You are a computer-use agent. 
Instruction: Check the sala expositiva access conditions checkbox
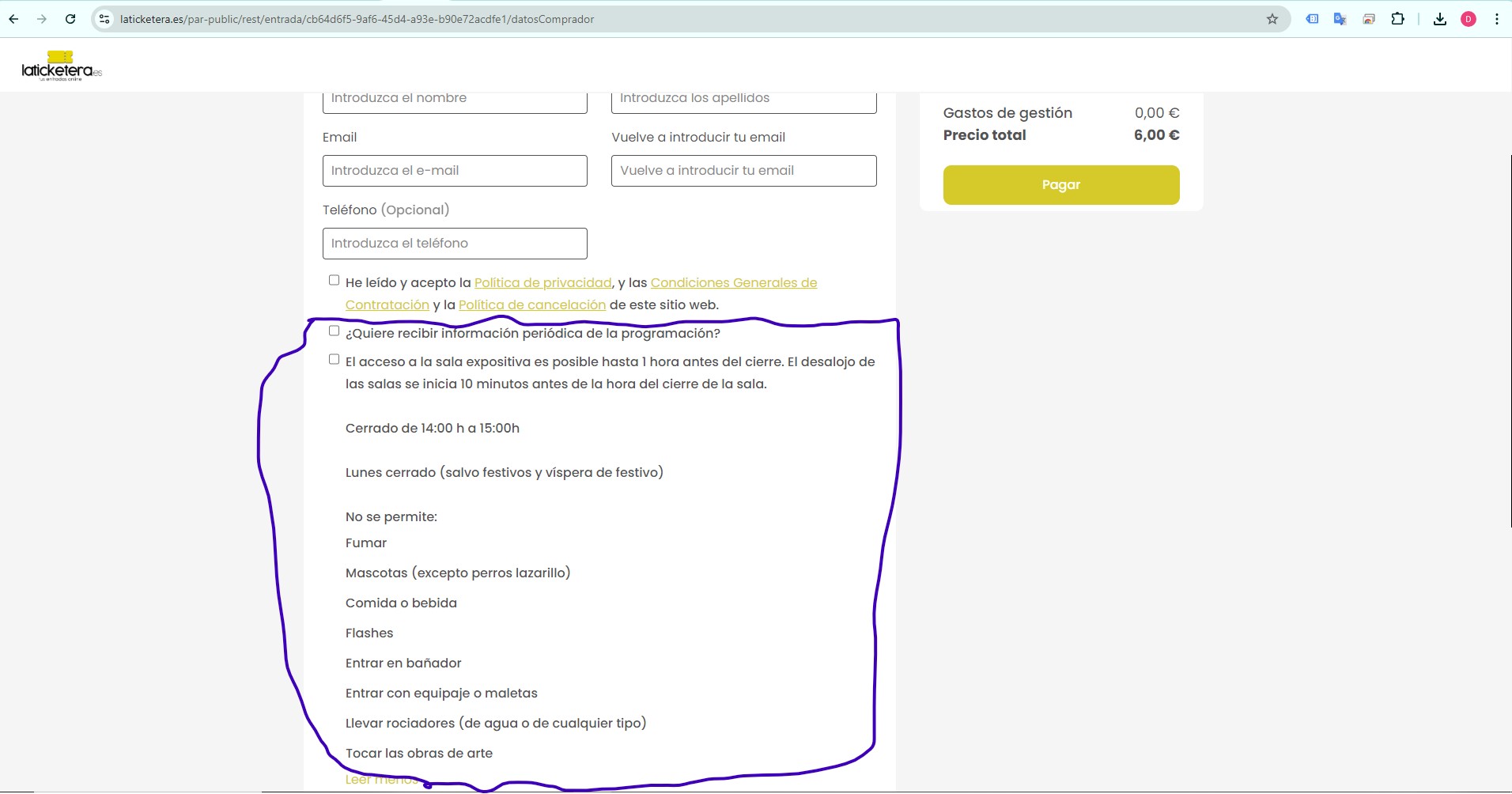pos(334,359)
